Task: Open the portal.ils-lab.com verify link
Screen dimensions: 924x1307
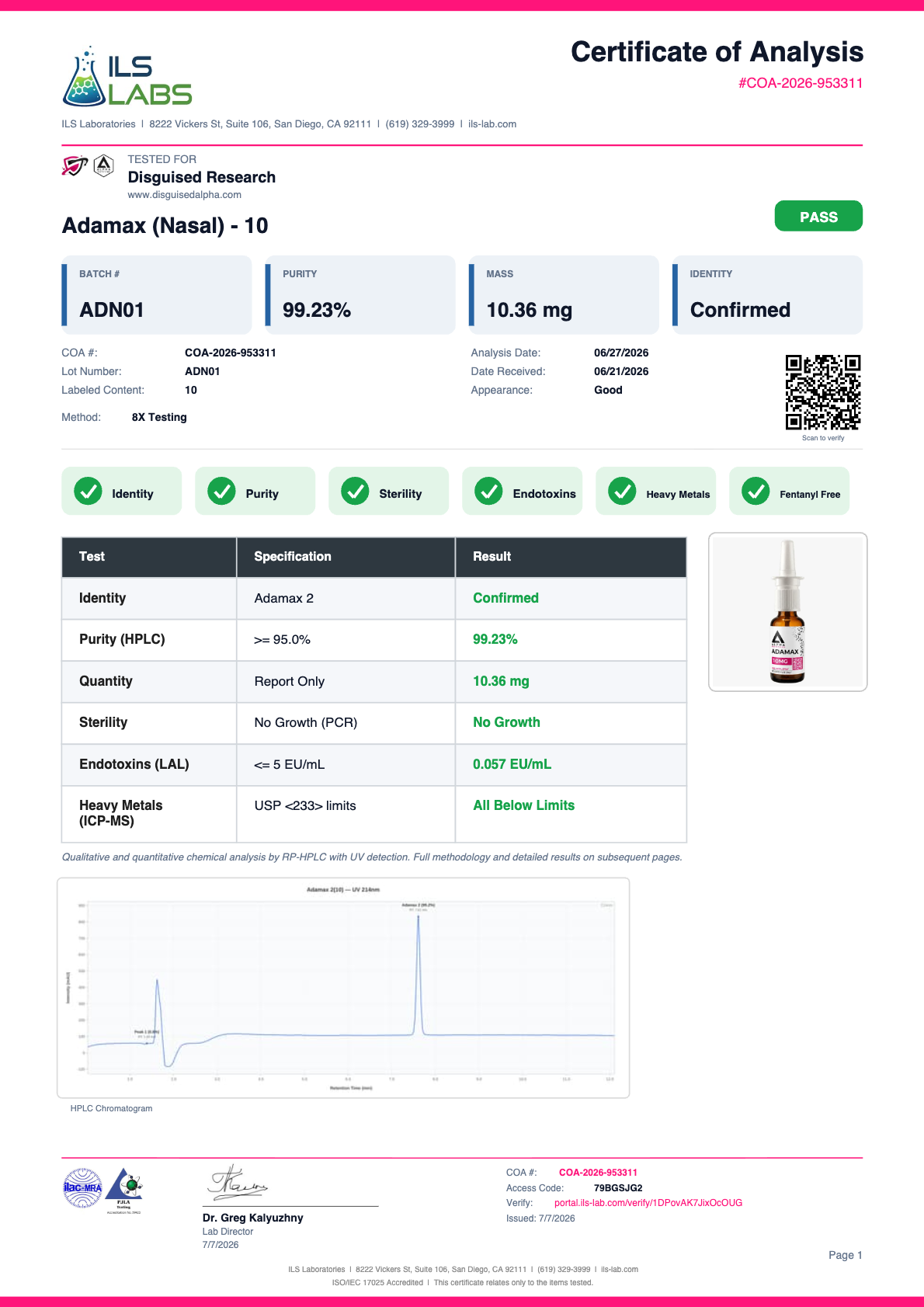Action: click(648, 1203)
